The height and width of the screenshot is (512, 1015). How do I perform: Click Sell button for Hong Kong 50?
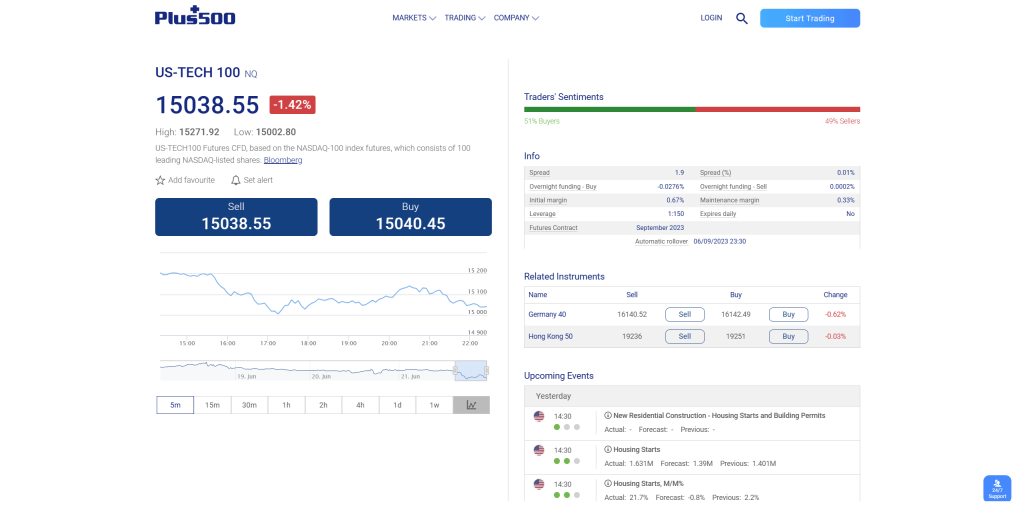pos(685,337)
